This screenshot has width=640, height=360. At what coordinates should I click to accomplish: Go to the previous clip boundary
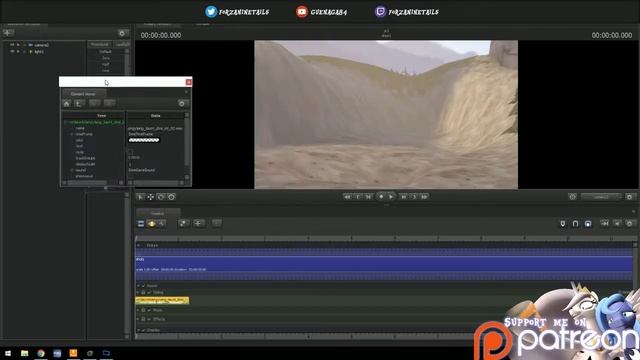pos(358,197)
